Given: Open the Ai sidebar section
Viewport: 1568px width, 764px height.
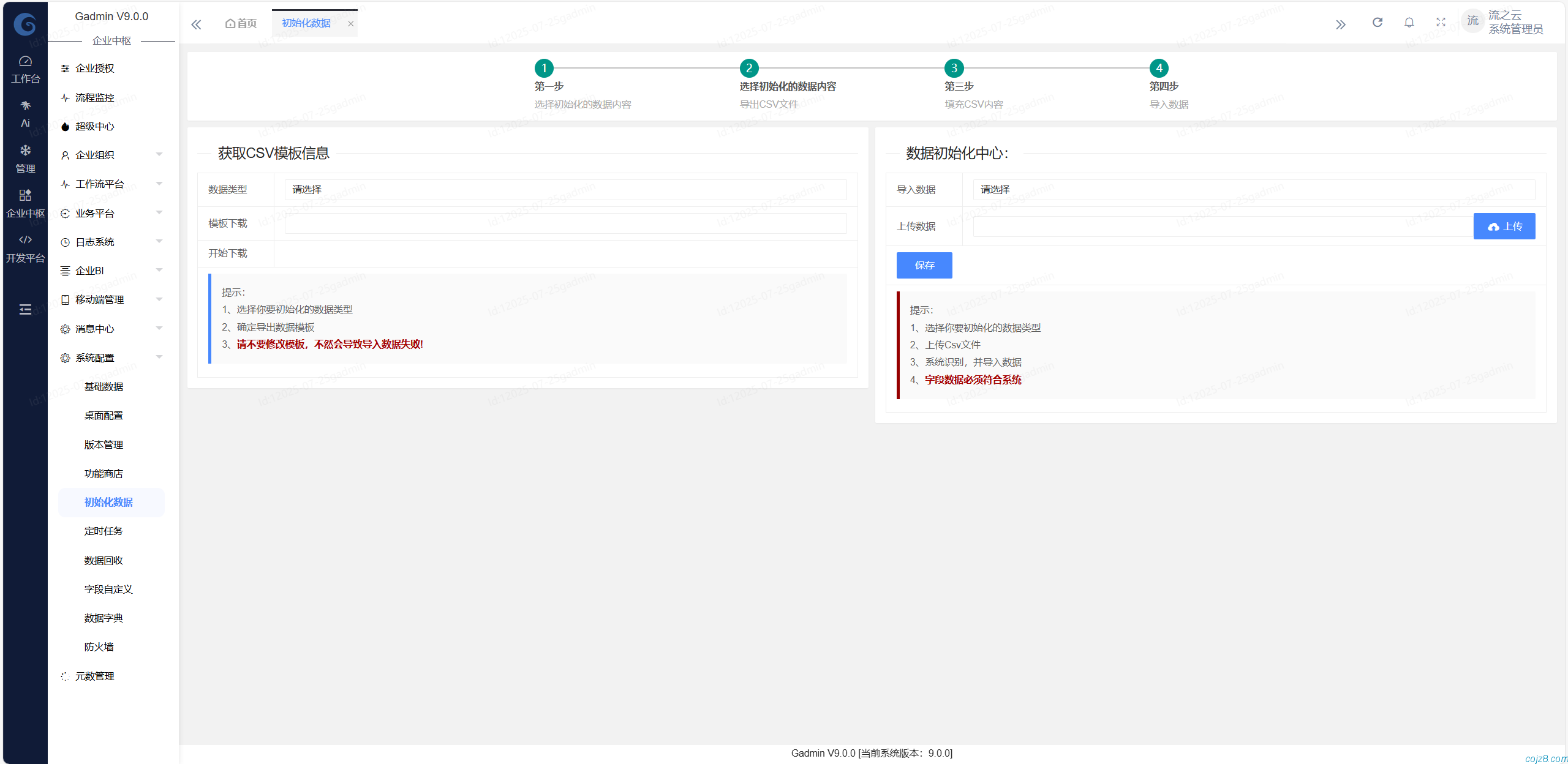Looking at the screenshot, I should [25, 114].
